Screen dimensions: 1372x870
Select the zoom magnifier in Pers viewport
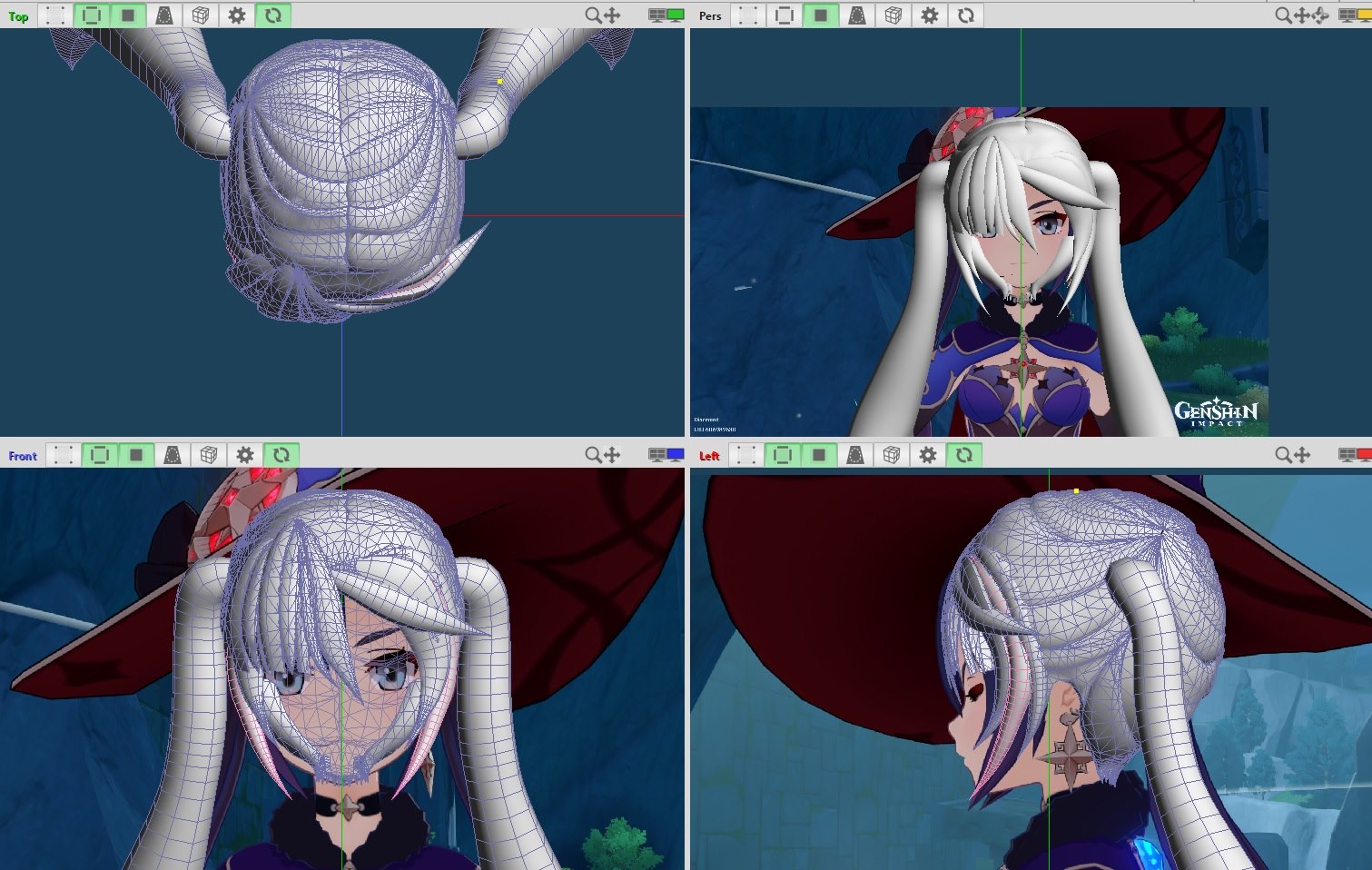(x=1283, y=15)
